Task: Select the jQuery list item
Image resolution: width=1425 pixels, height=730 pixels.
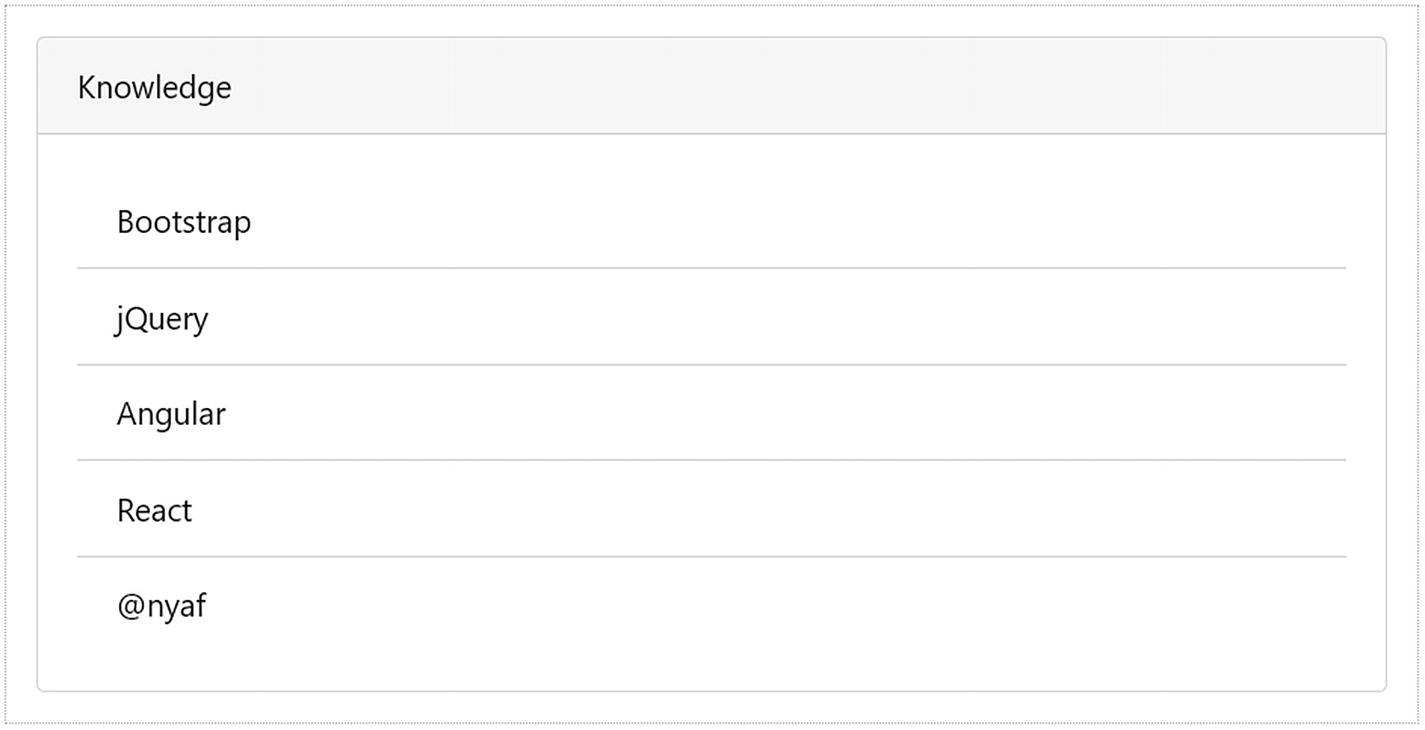Action: click(x=162, y=319)
